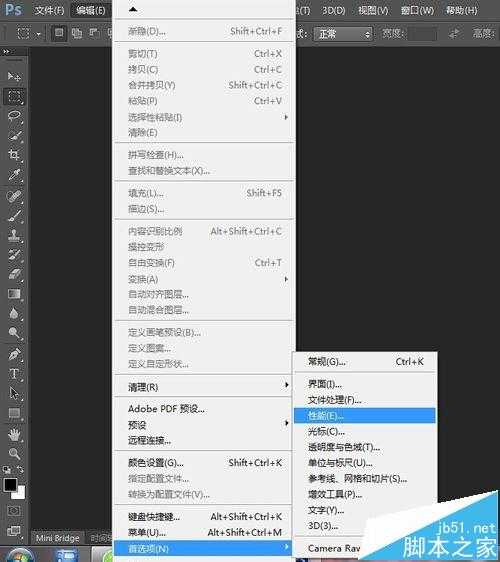
Task: Select the Quick Selection tool
Action: tap(14, 136)
